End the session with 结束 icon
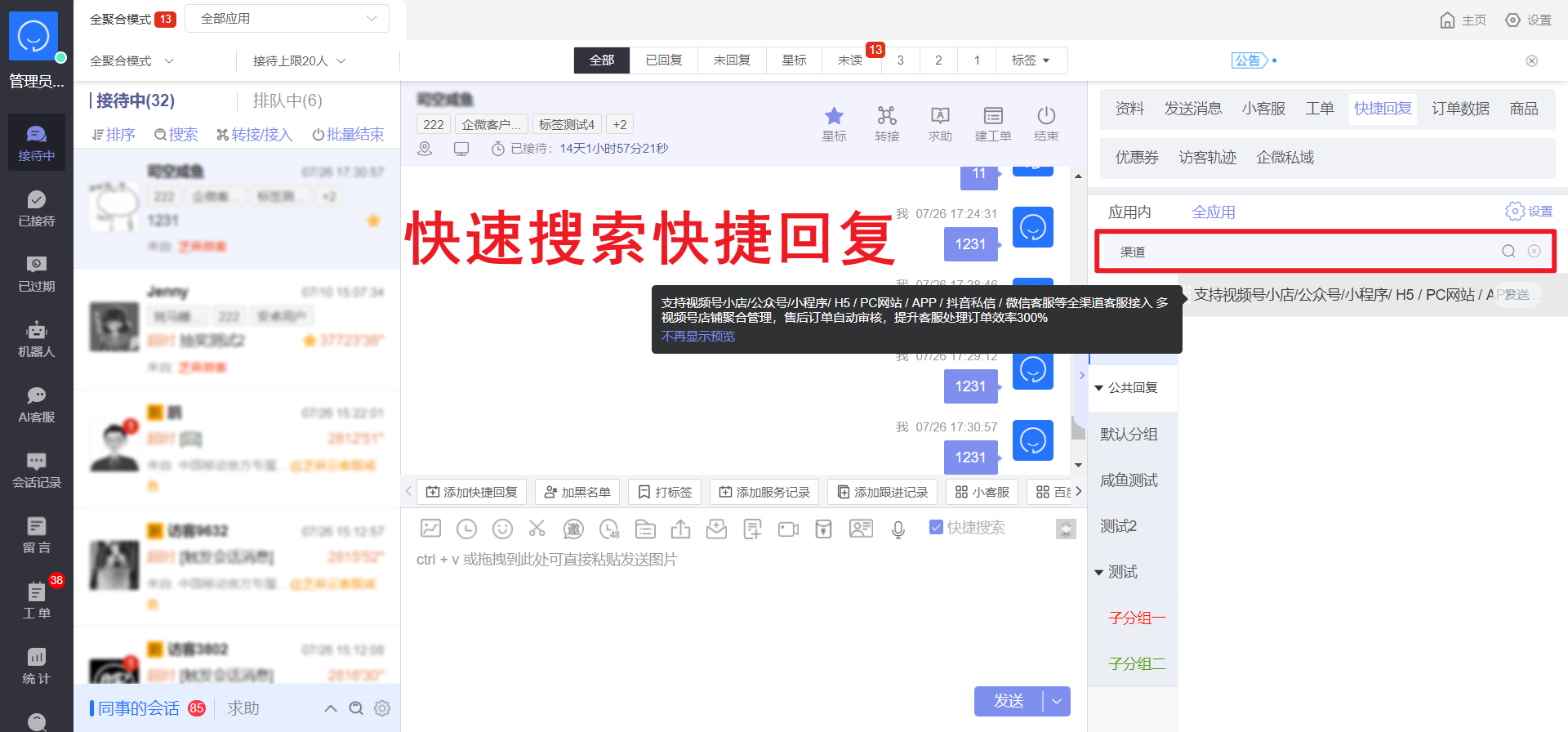The height and width of the screenshot is (732, 1568). 1046,124
